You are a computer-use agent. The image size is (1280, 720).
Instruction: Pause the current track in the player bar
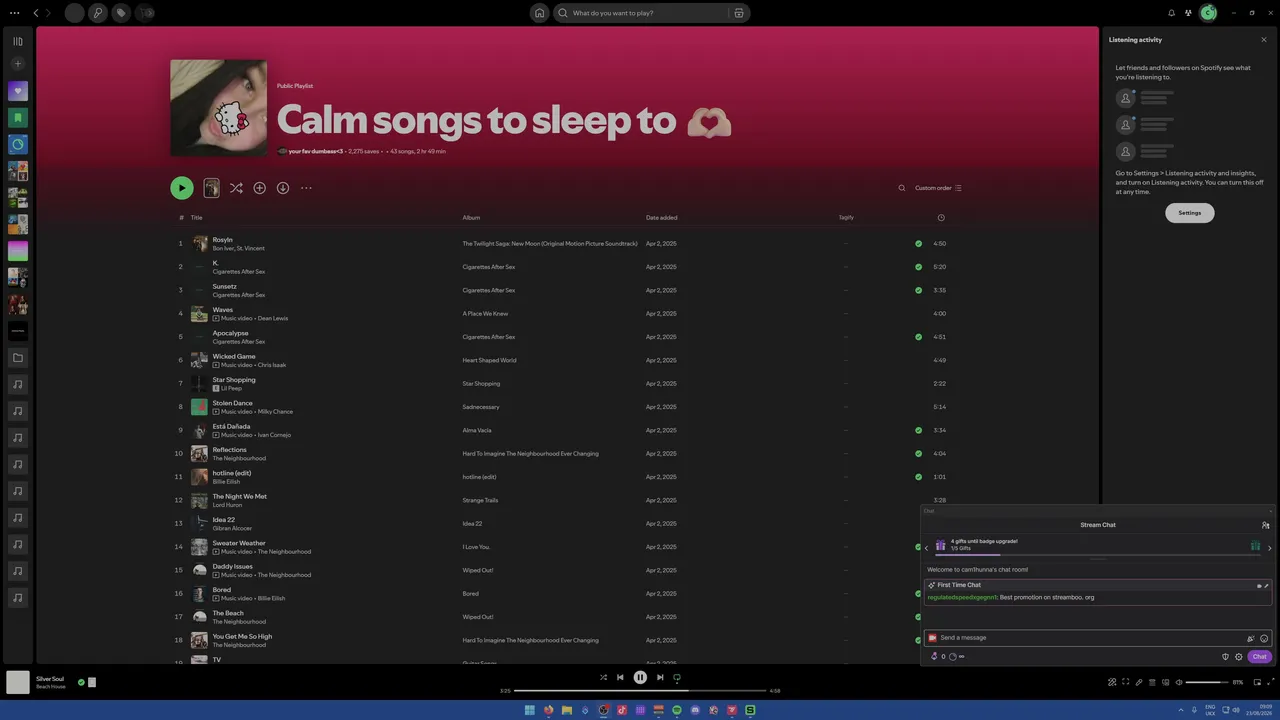click(x=640, y=677)
